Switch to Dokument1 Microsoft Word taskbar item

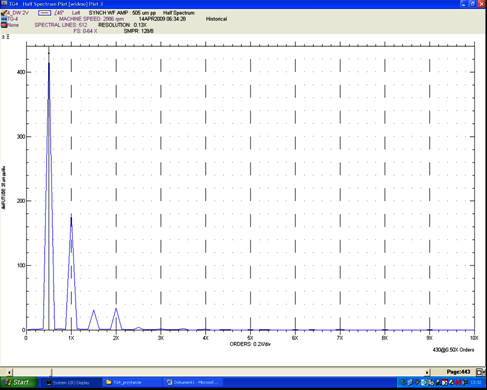pyautogui.click(x=193, y=383)
